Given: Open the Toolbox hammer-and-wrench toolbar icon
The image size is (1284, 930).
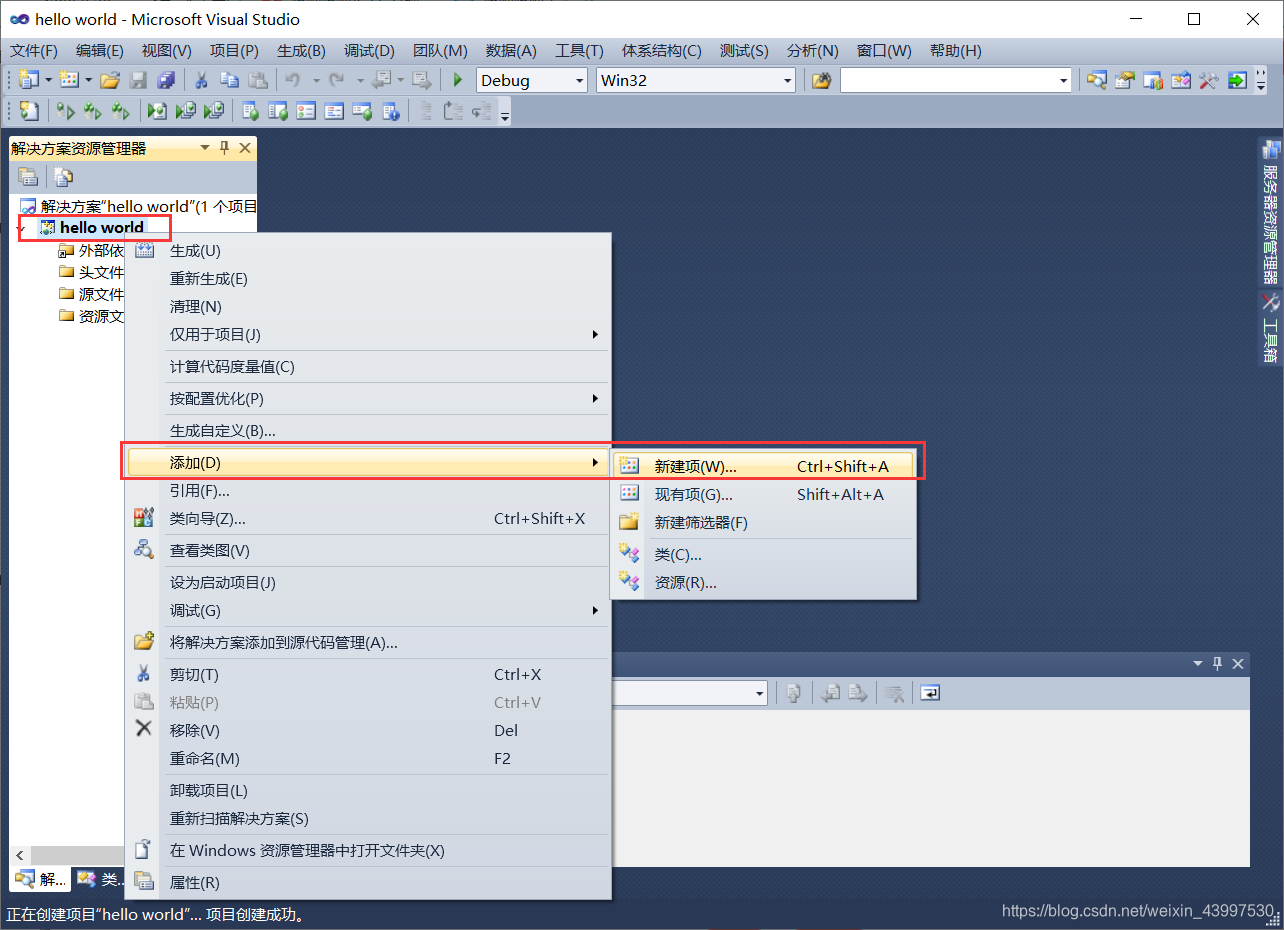Looking at the screenshot, I should (x=1209, y=80).
